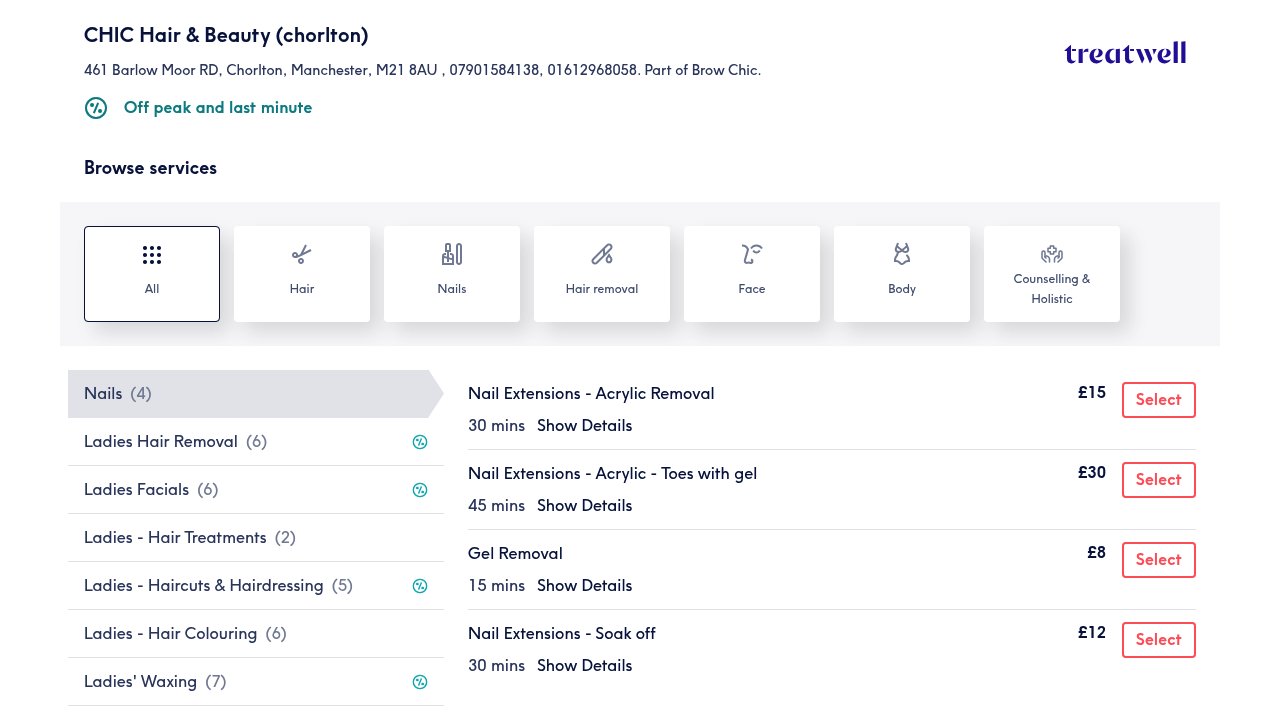Select the Nails category polish icon
This screenshot has height=720, width=1280.
coord(452,254)
